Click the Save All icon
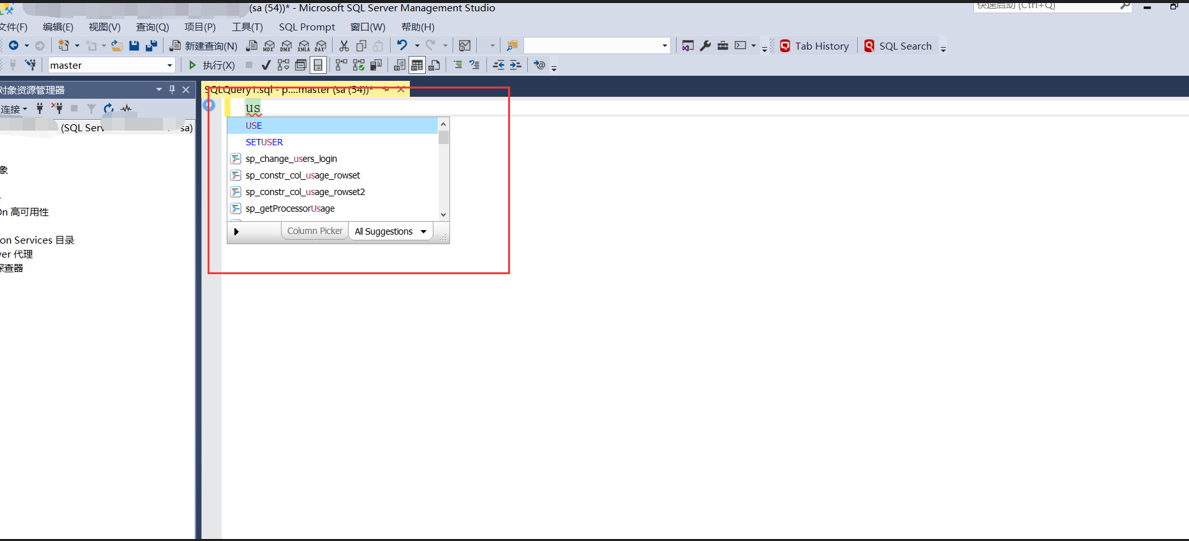This screenshot has width=1189, height=541. click(151, 46)
